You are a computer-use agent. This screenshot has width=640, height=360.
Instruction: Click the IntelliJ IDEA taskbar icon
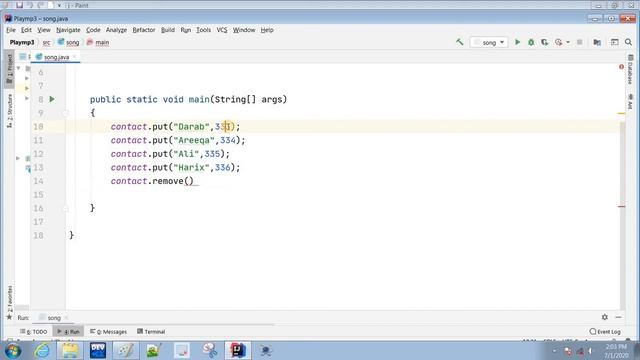click(238, 351)
